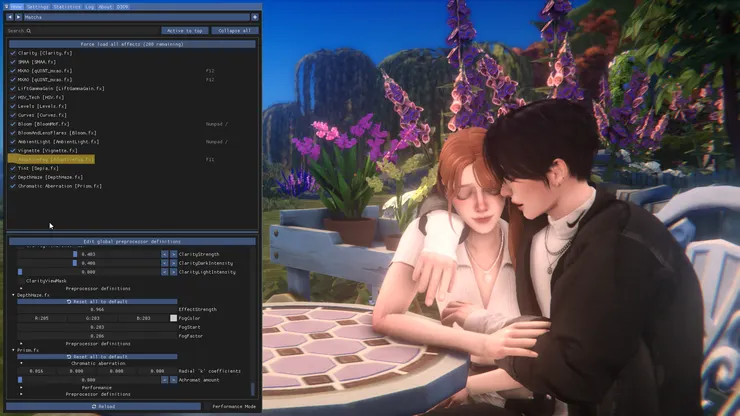Click the Achromat amount slider
740x416 pixels.
click(x=88, y=380)
